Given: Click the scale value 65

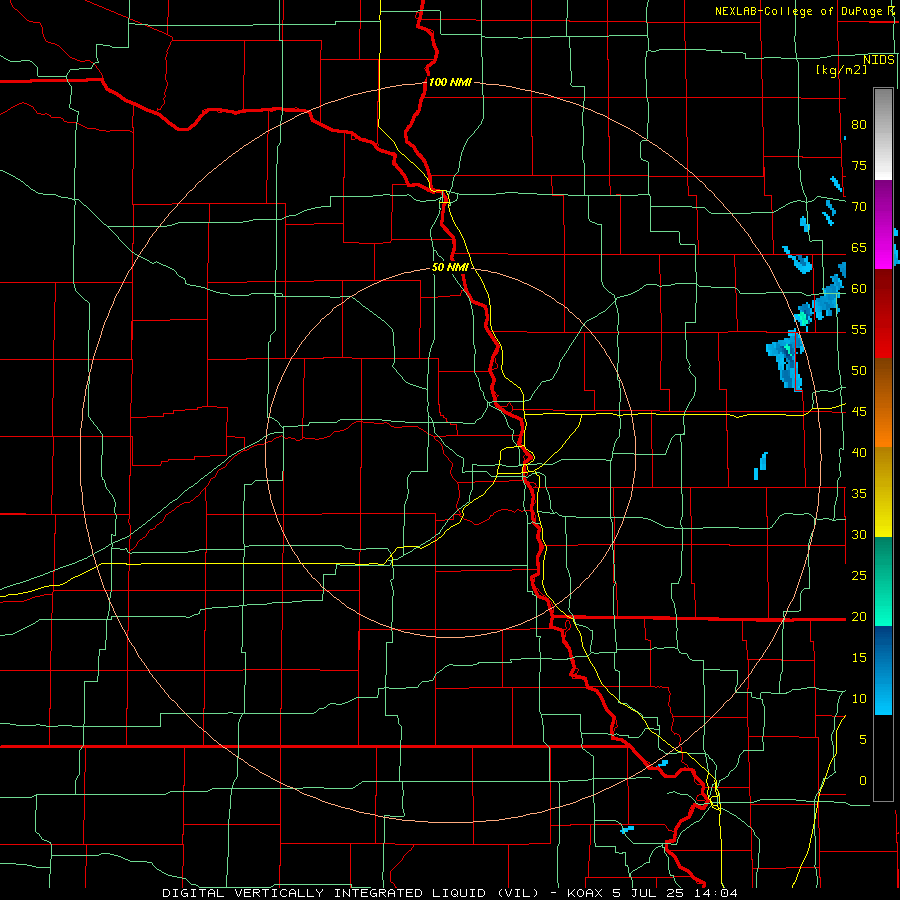Looking at the screenshot, I should point(859,247).
